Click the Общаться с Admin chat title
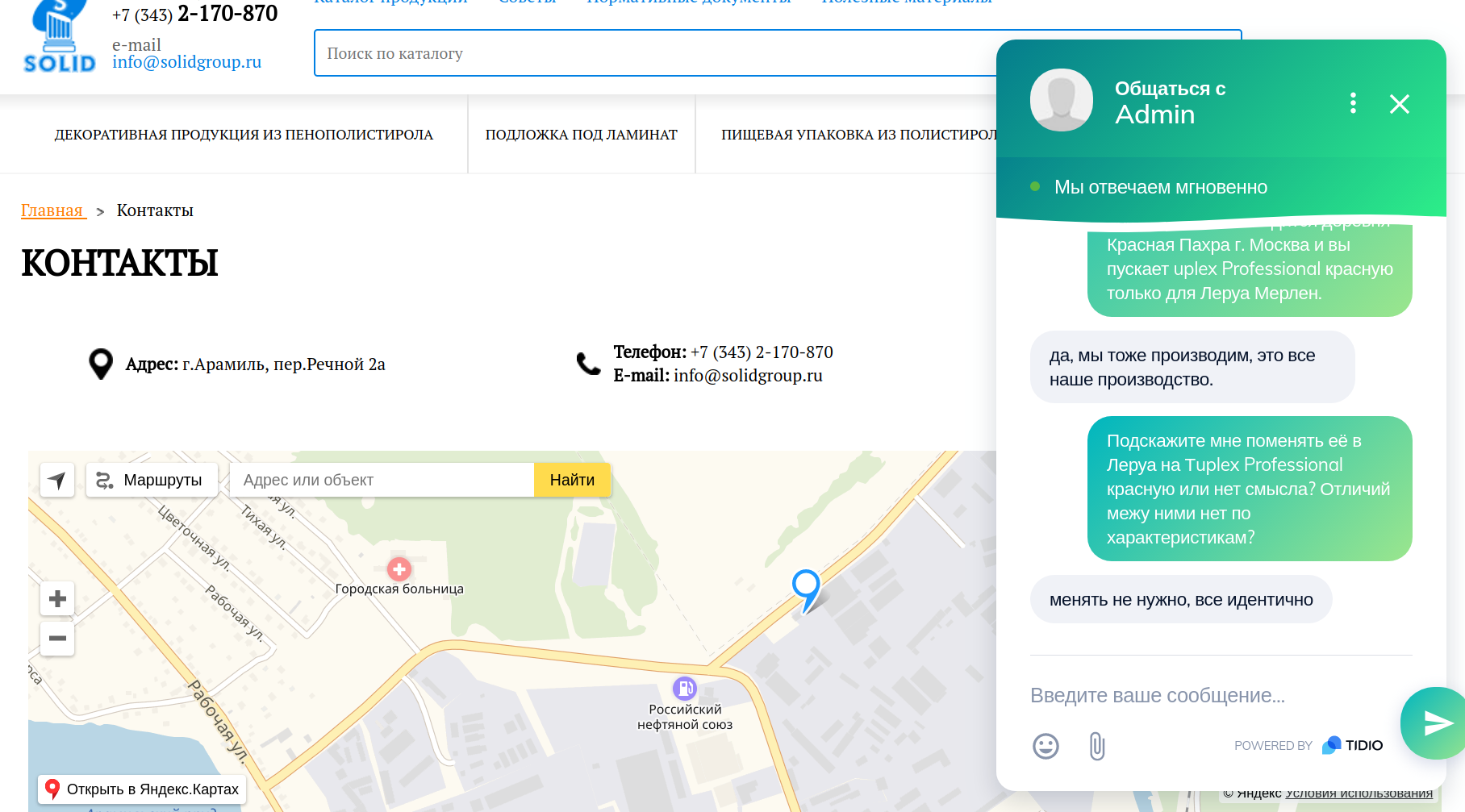 pyautogui.click(x=1170, y=102)
